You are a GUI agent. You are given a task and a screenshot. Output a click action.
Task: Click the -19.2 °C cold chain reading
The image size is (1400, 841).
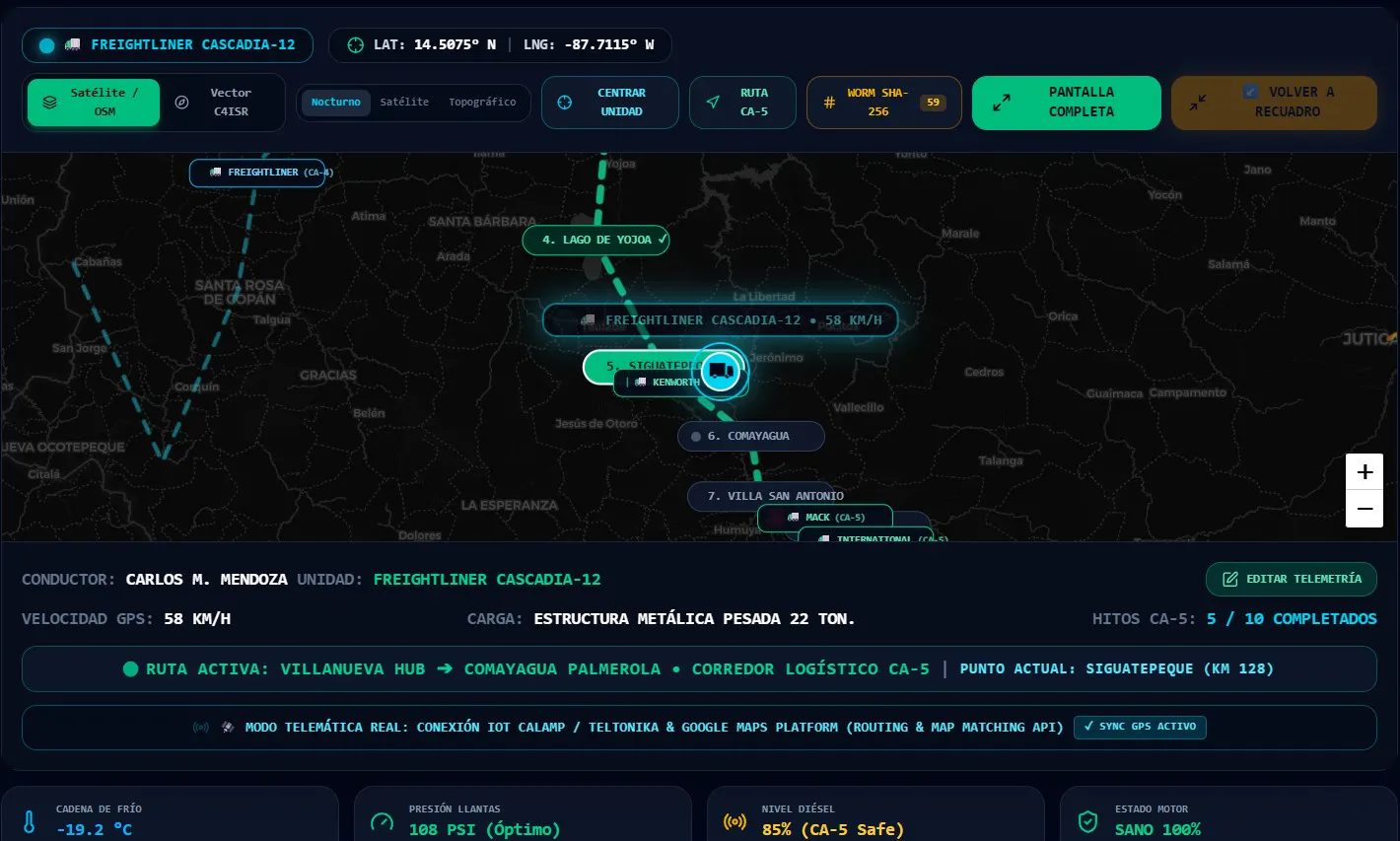95,830
